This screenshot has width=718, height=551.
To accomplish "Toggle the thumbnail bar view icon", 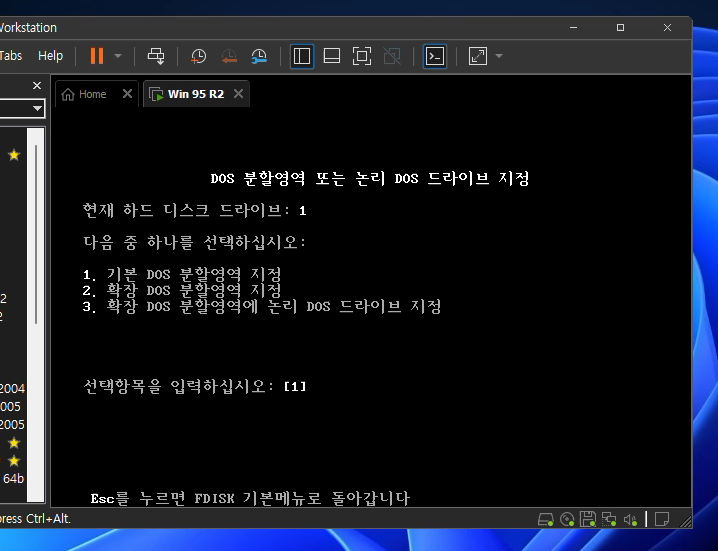I will [x=332, y=56].
